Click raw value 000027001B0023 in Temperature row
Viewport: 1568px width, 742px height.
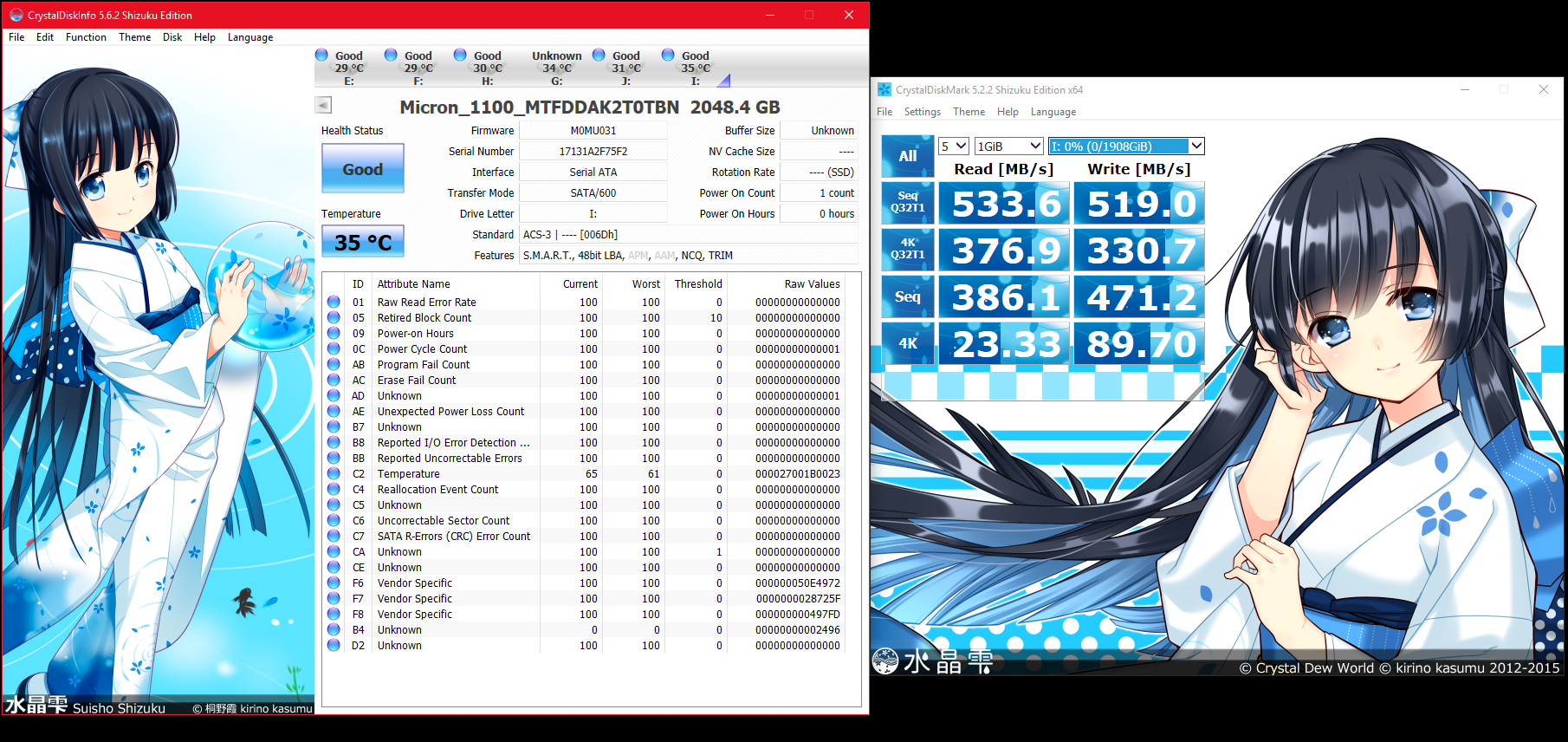[797, 474]
